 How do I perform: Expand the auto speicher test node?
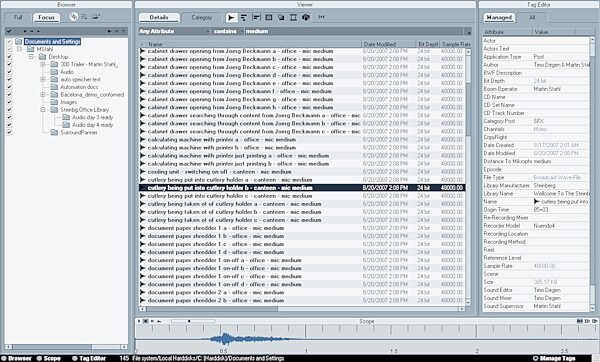point(43,79)
